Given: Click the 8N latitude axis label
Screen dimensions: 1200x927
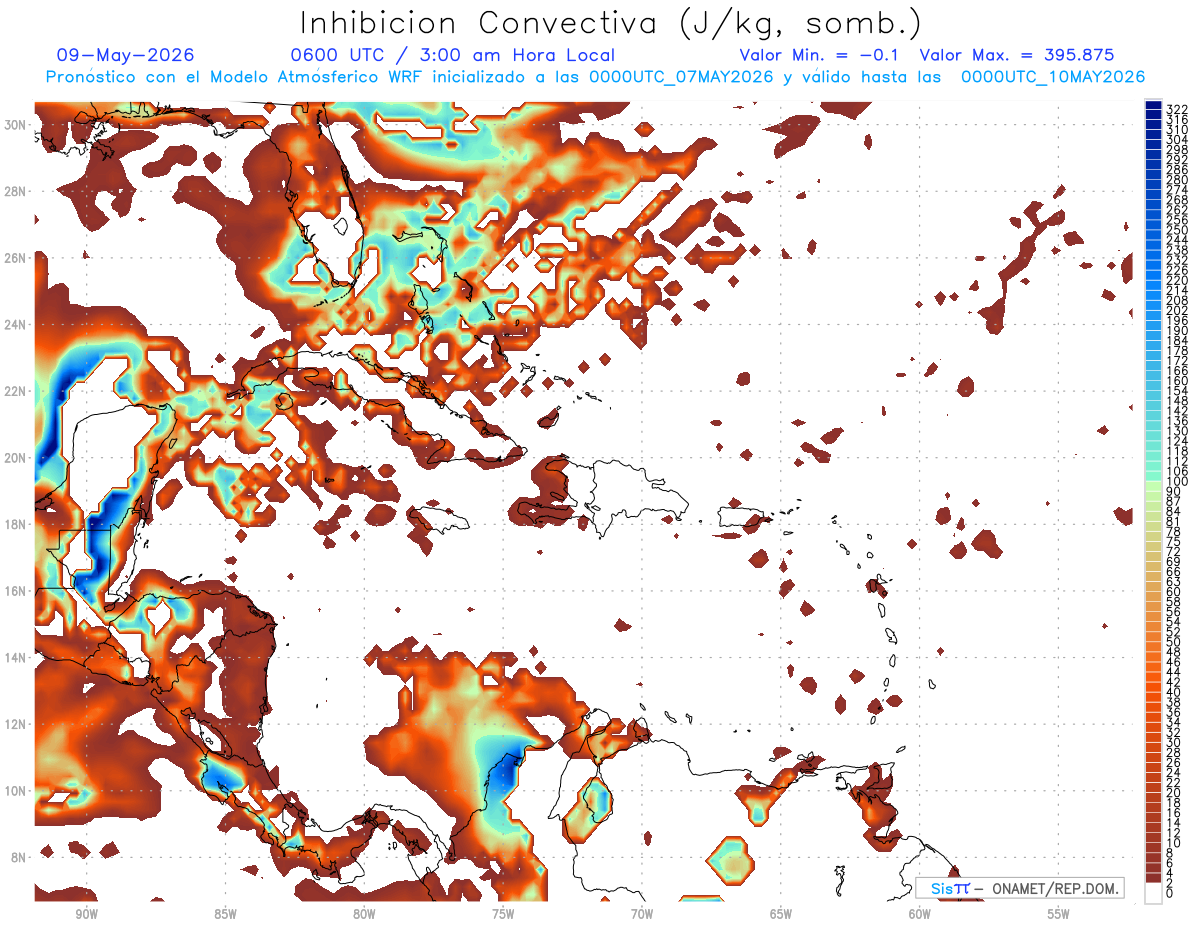Looking at the screenshot, I should click(18, 857).
